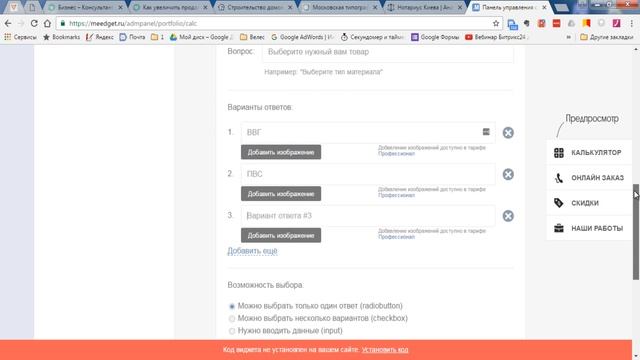The width and height of the screenshot is (640, 360).
Task: Reload the current page
Action: (34, 24)
